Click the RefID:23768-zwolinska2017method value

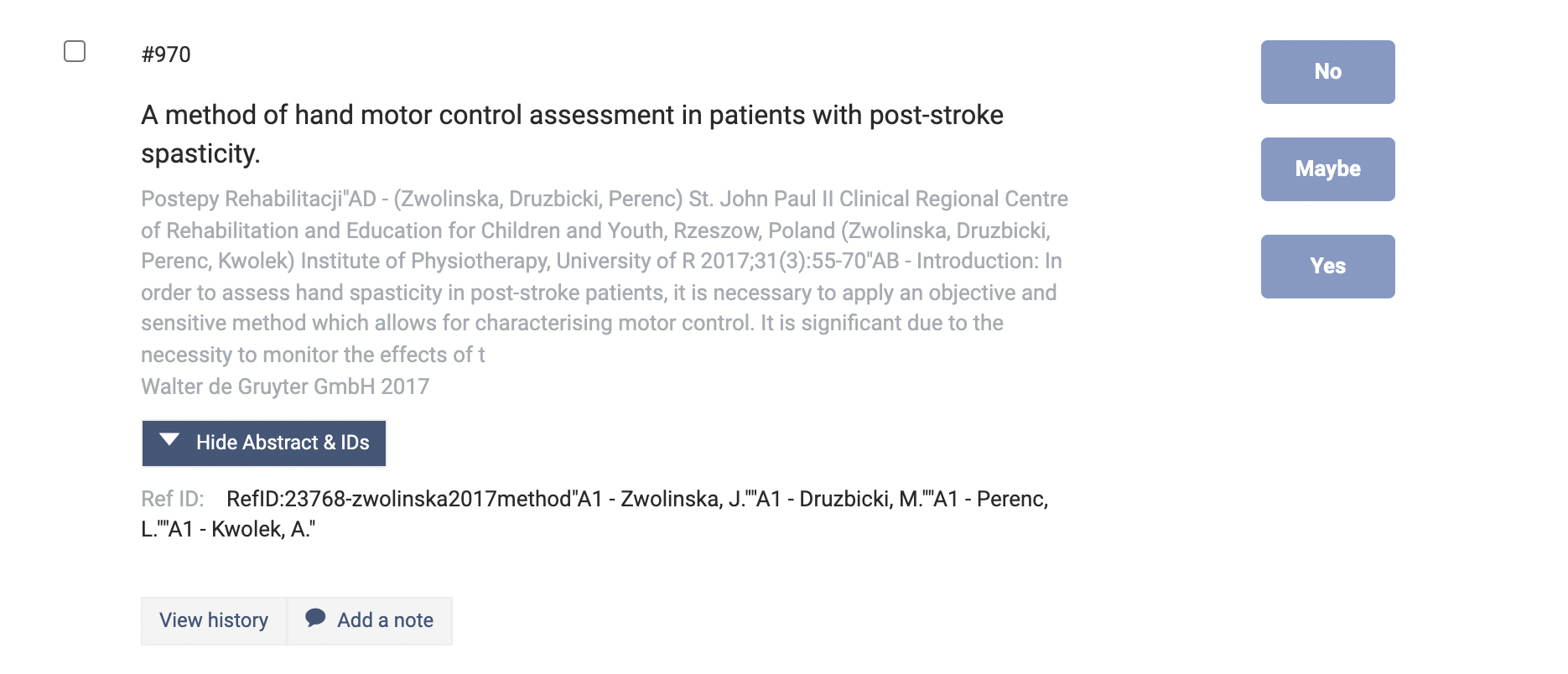400,499
